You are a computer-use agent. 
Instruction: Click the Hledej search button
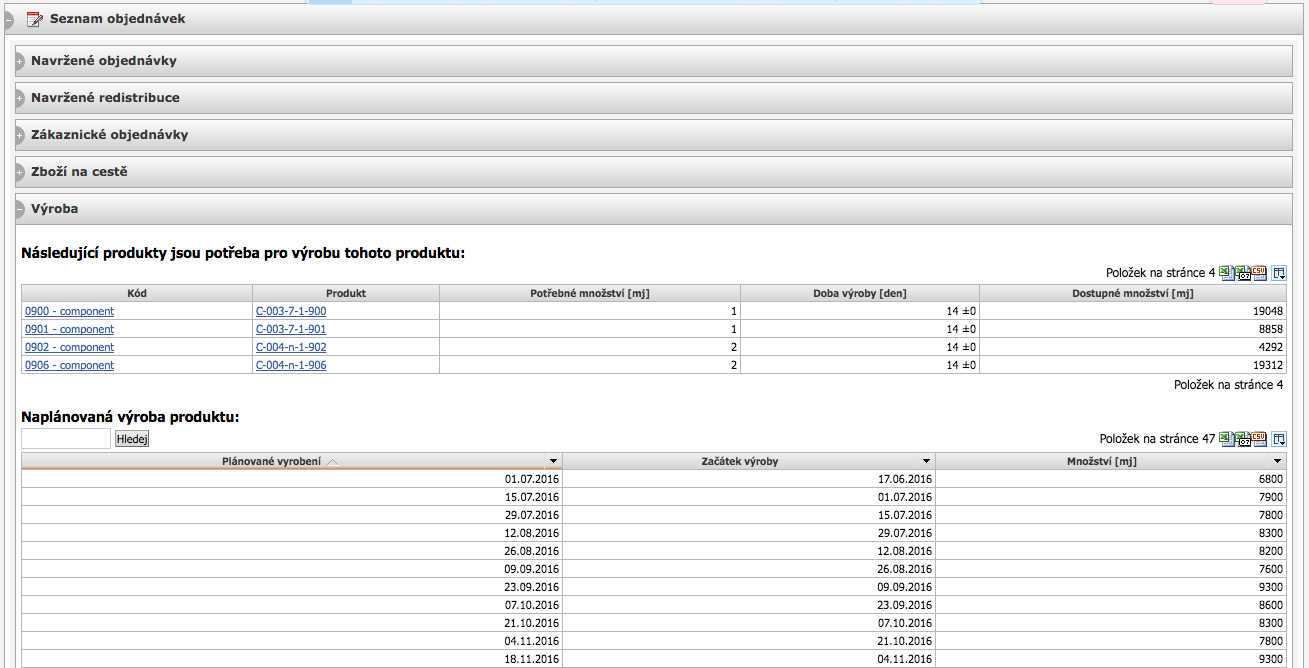132,439
